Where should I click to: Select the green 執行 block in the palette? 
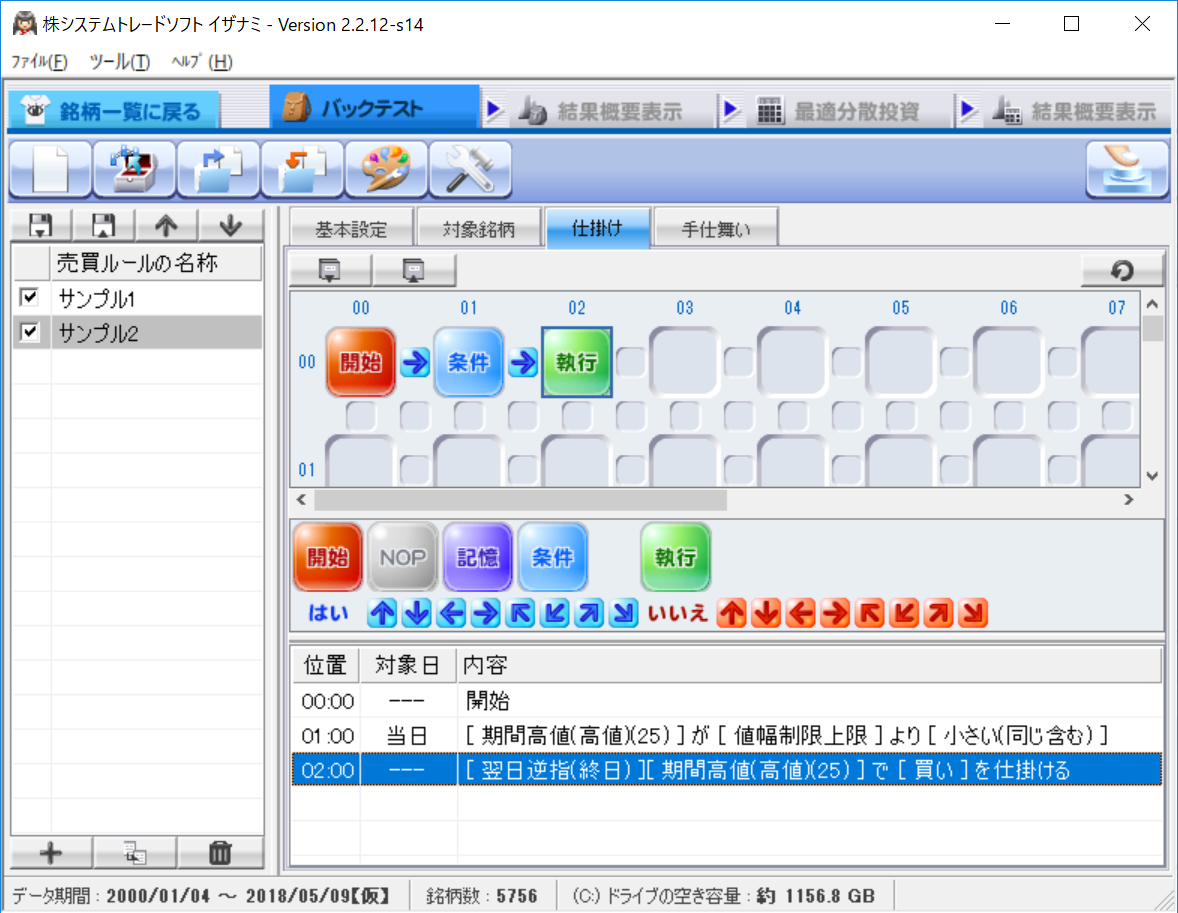[x=675, y=558]
